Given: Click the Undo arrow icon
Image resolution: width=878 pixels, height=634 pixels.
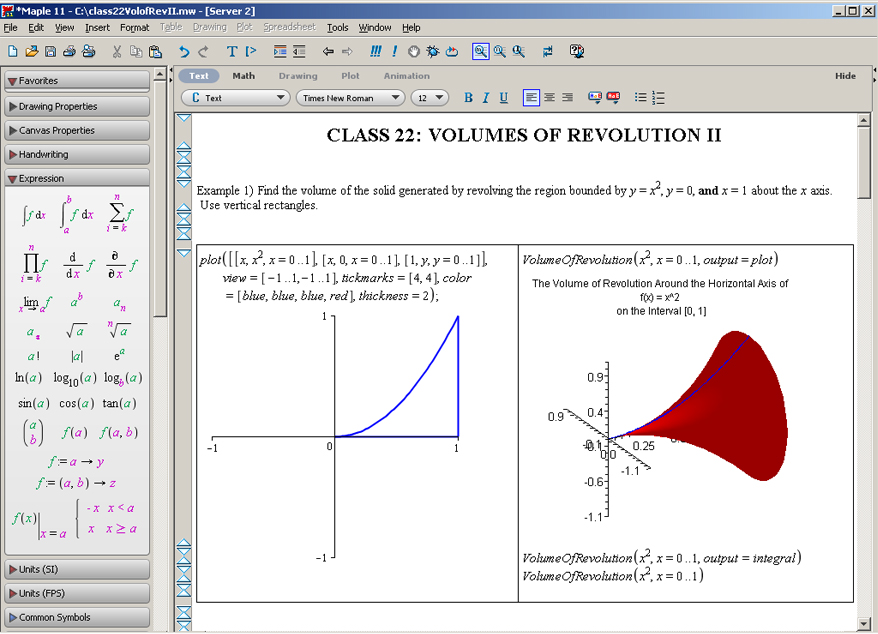Looking at the screenshot, I should pos(184,51).
